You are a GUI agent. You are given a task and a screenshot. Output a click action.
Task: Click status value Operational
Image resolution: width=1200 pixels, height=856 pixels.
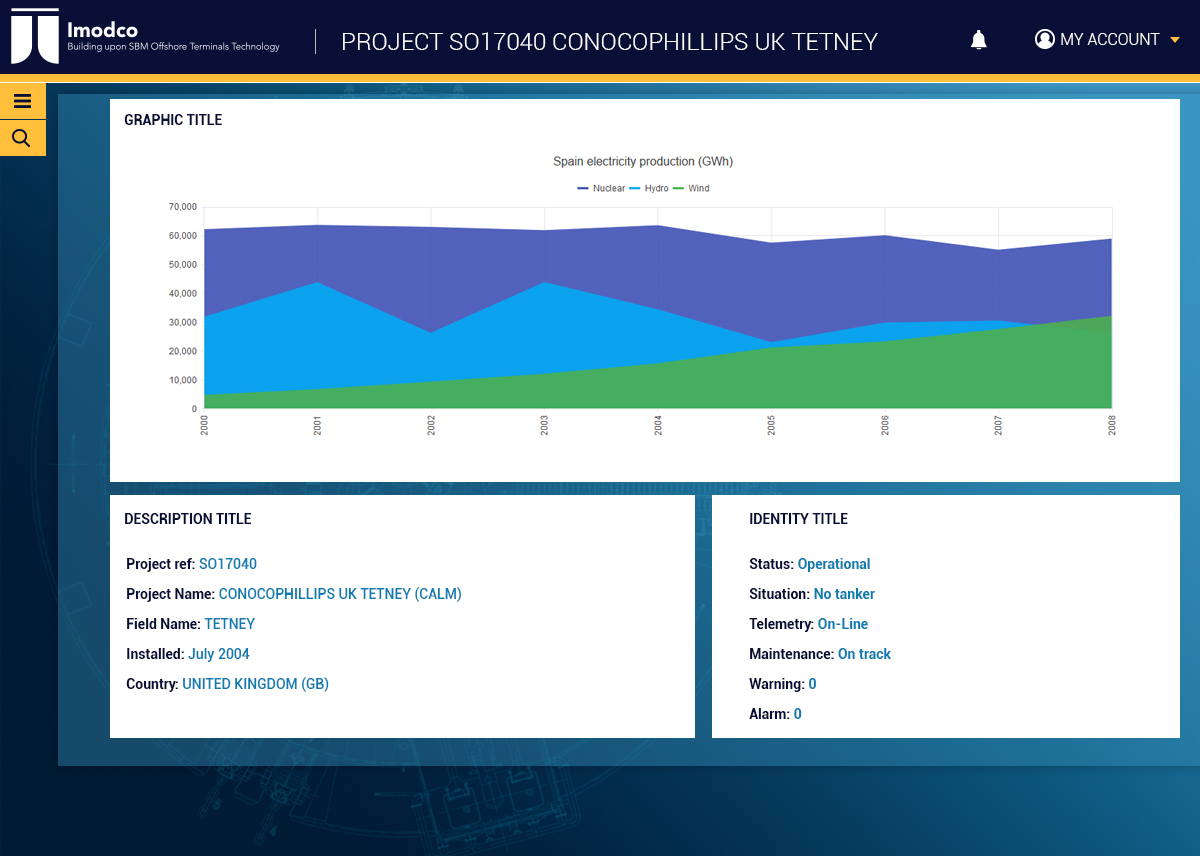point(834,564)
